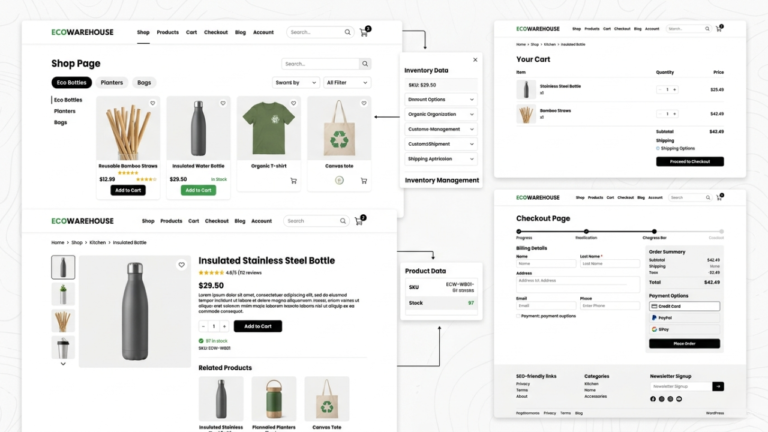Click the minus quantity button on product page
This screenshot has height=432, width=768.
coord(204,326)
